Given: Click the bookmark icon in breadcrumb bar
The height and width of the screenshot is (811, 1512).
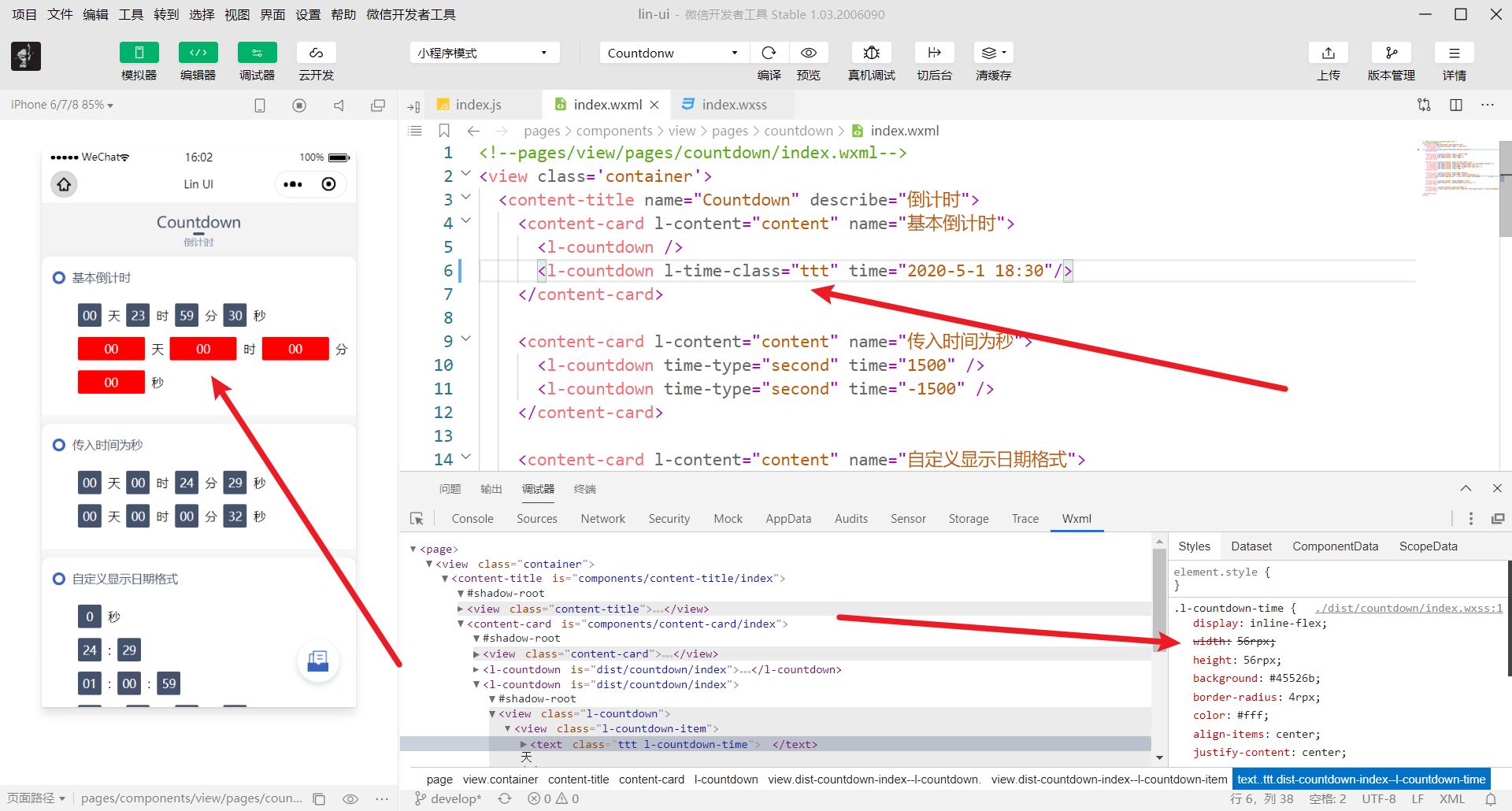Looking at the screenshot, I should pos(444,131).
